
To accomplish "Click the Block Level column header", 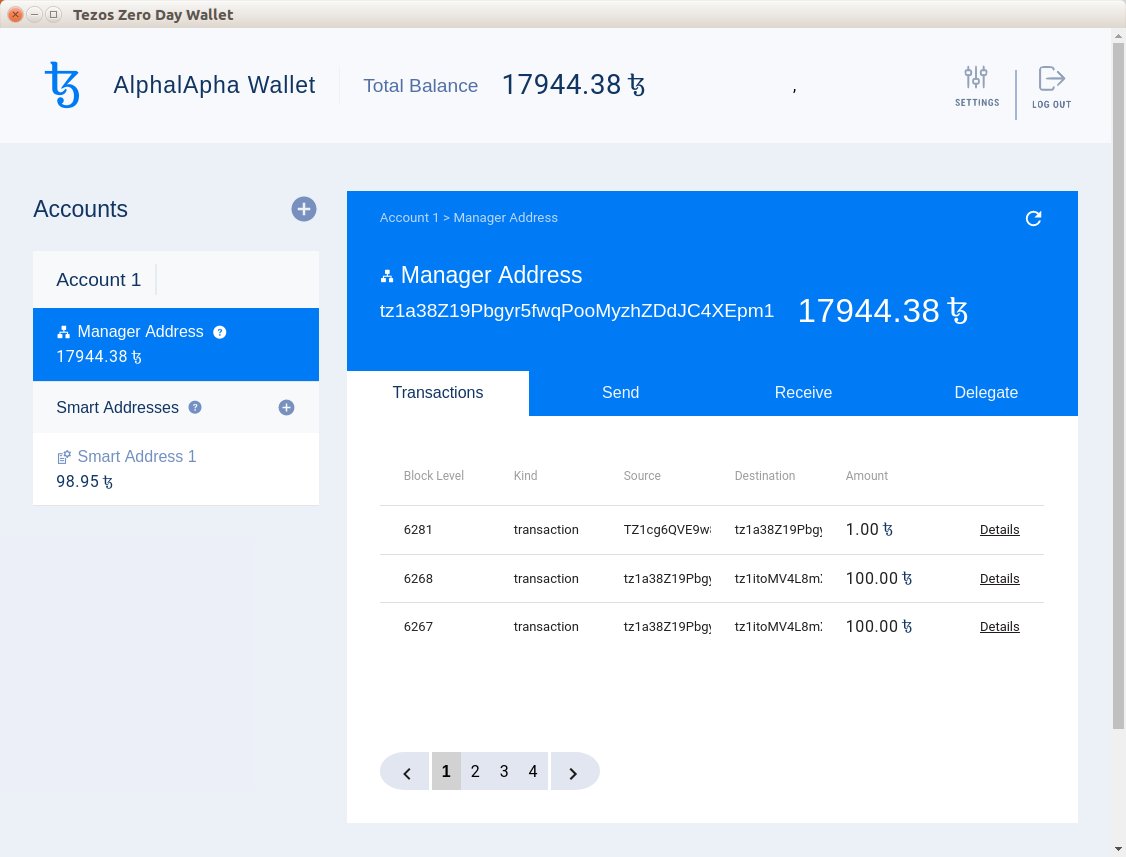I will [434, 476].
